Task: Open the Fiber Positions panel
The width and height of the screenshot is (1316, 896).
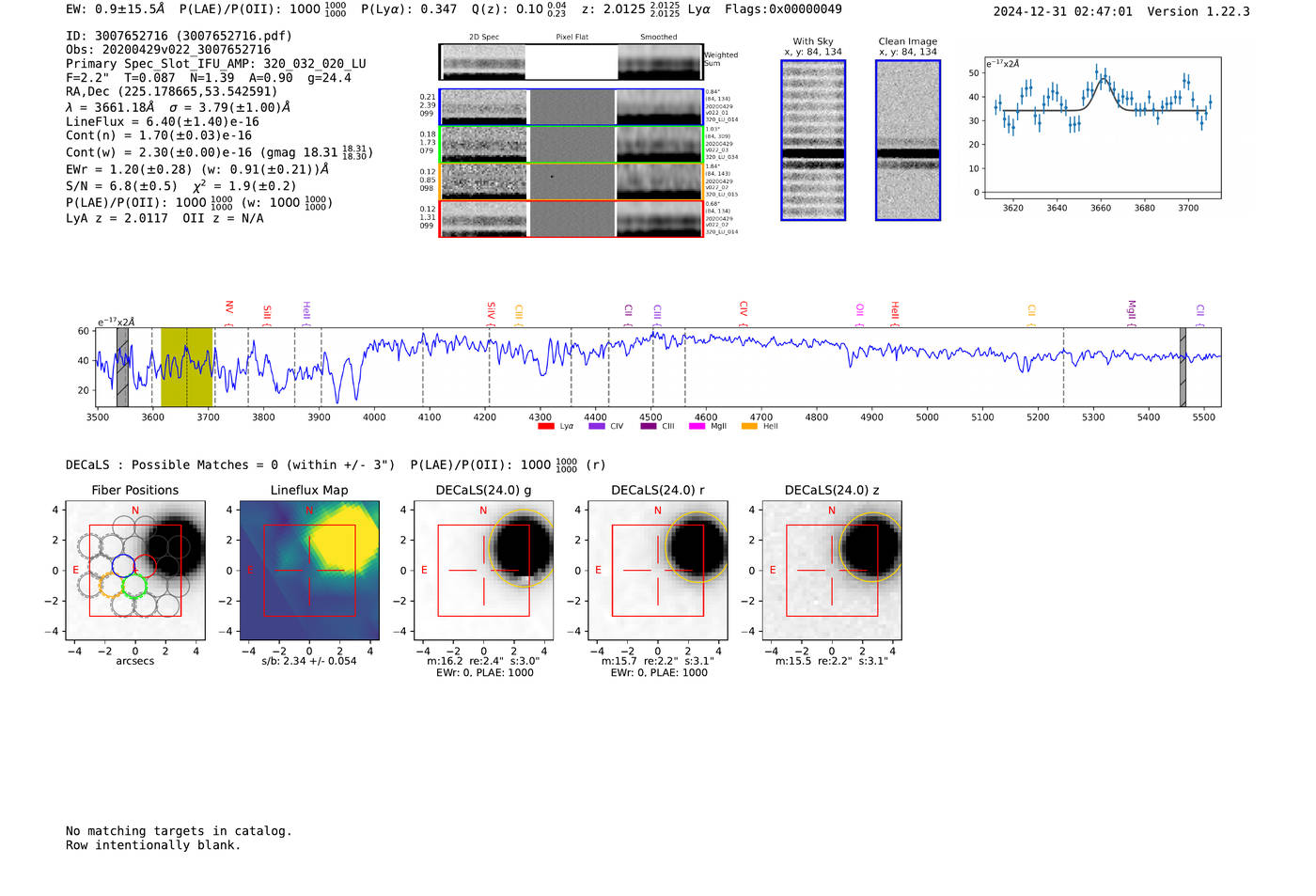Action: coord(135,571)
